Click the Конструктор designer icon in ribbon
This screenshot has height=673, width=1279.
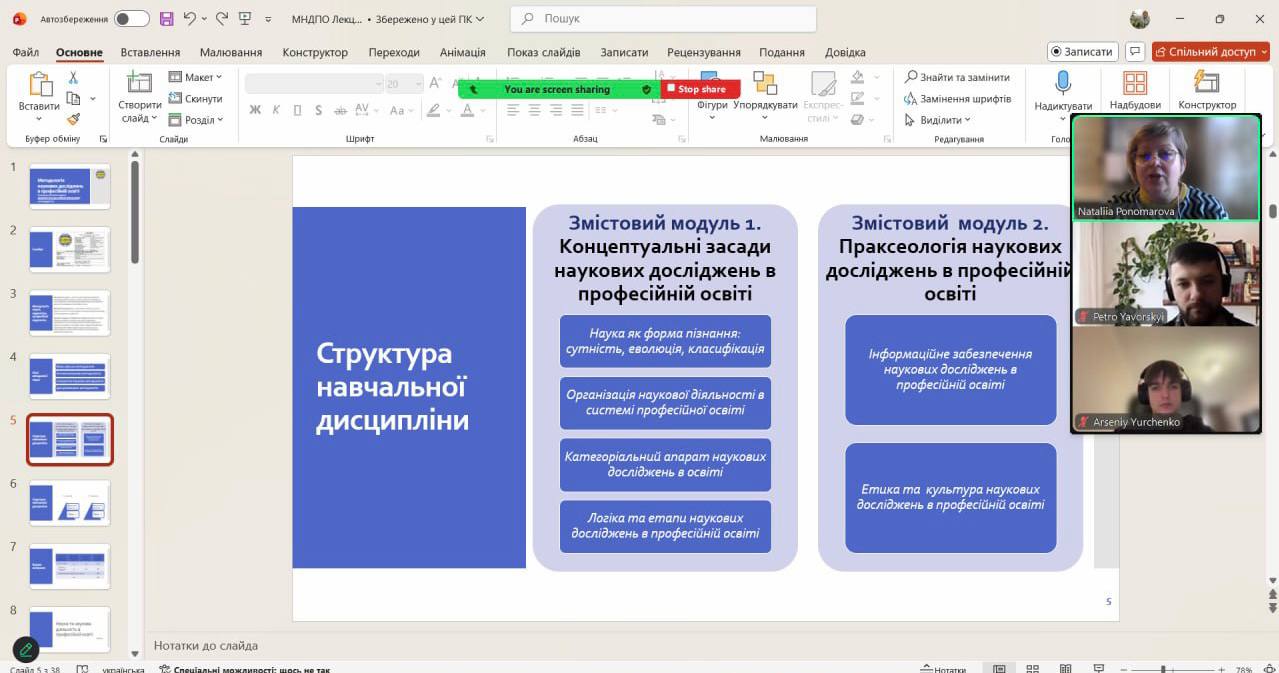click(1207, 84)
